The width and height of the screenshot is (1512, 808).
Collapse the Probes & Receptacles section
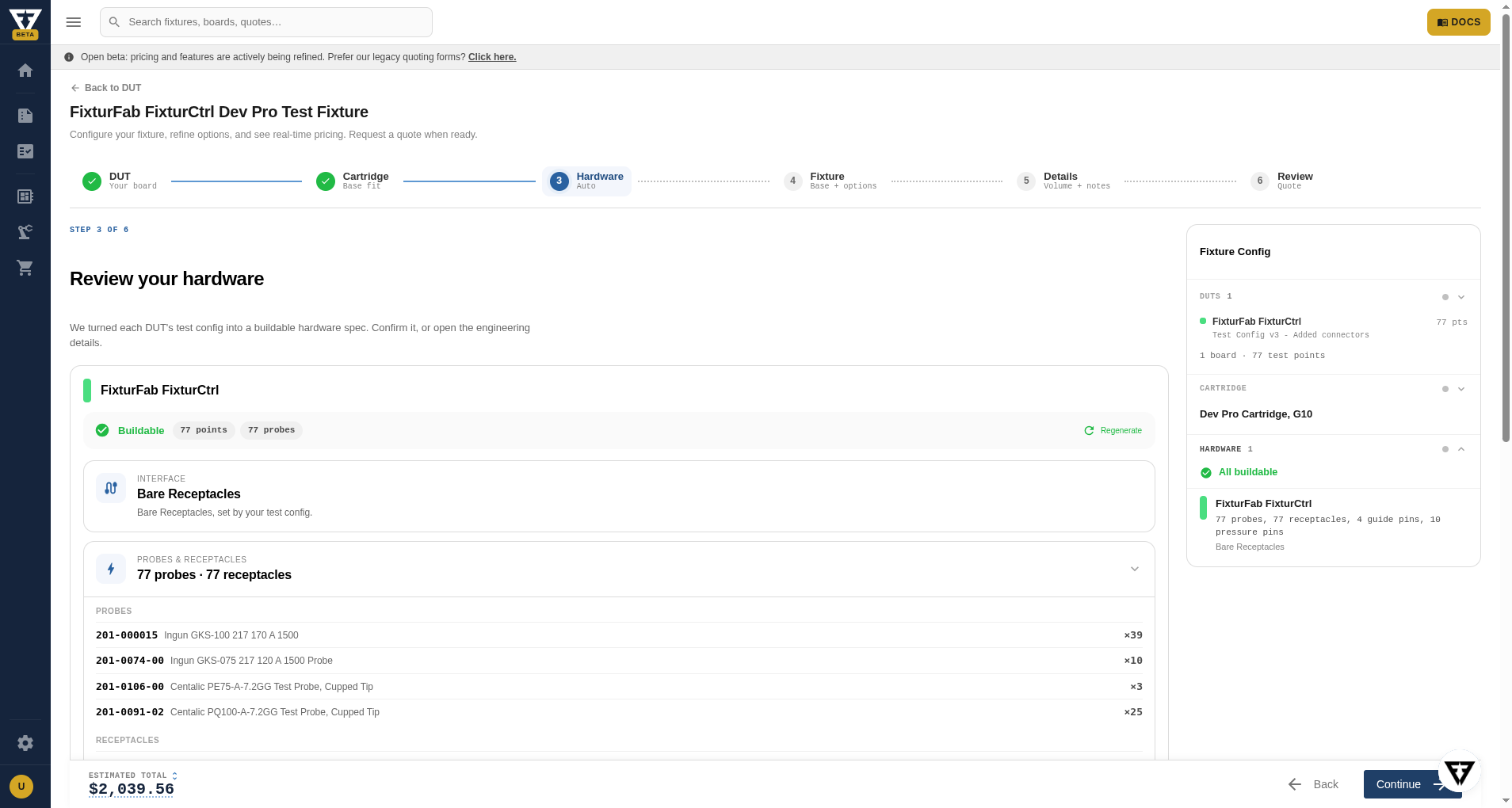point(1135,569)
